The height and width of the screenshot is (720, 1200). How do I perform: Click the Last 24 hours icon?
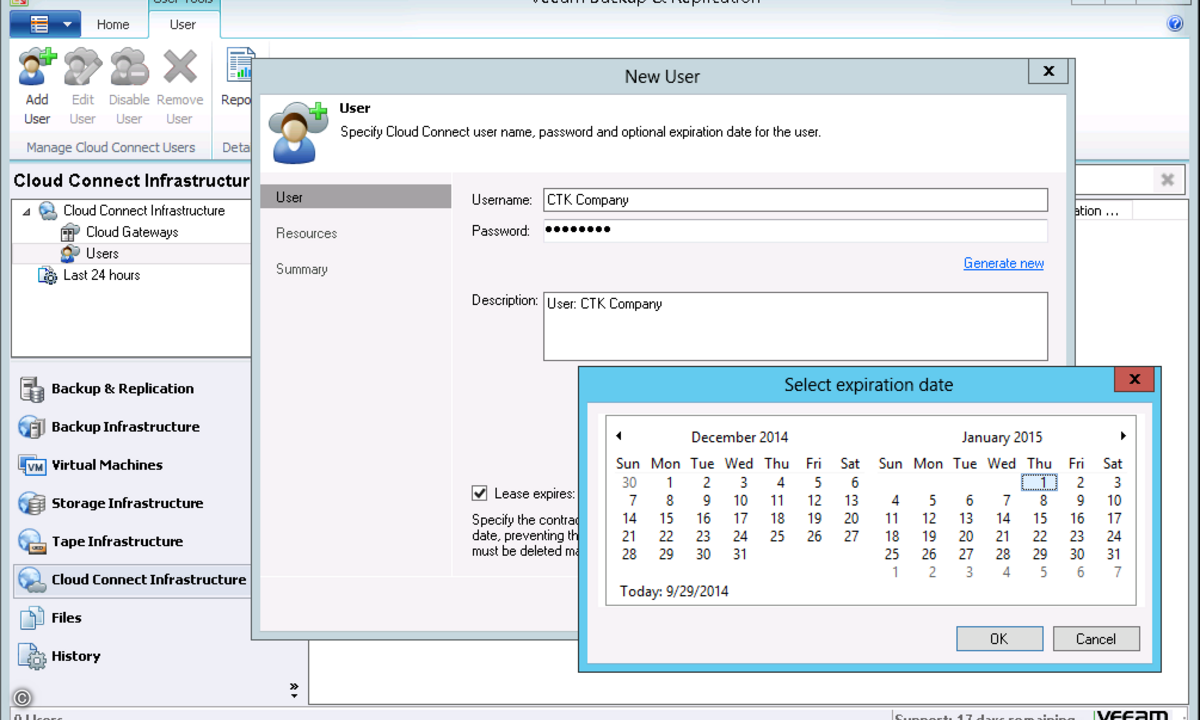pos(47,276)
